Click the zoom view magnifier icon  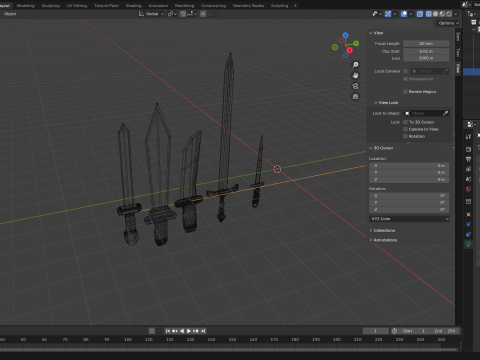click(355, 65)
